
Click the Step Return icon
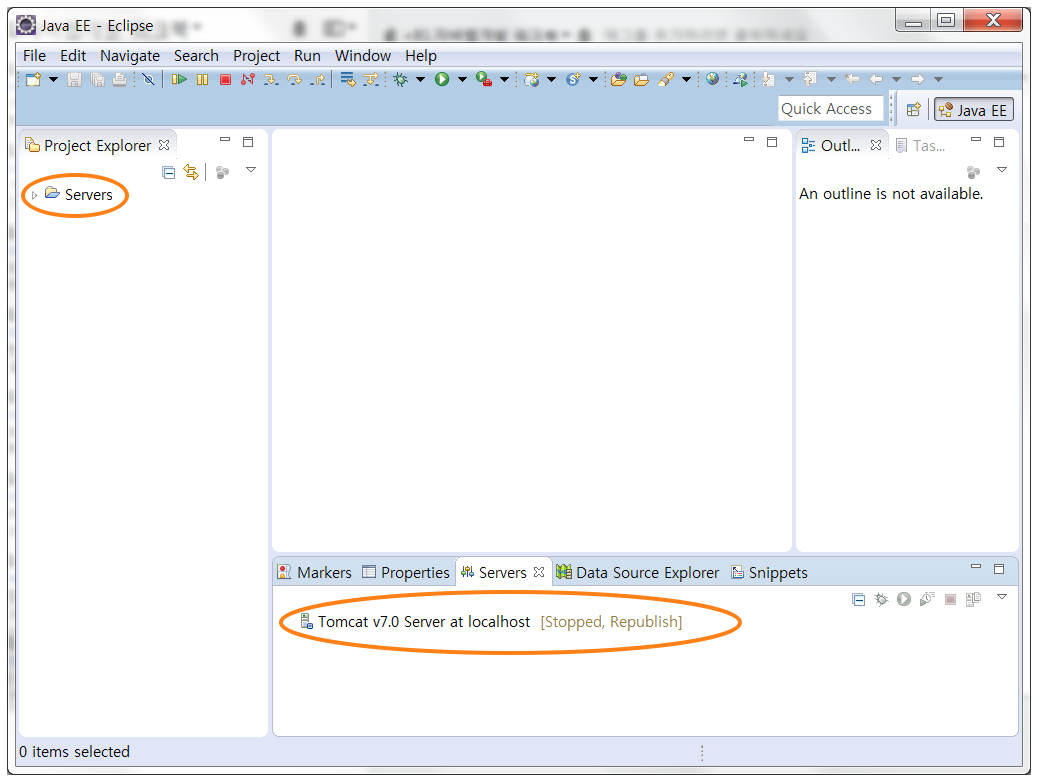318,79
